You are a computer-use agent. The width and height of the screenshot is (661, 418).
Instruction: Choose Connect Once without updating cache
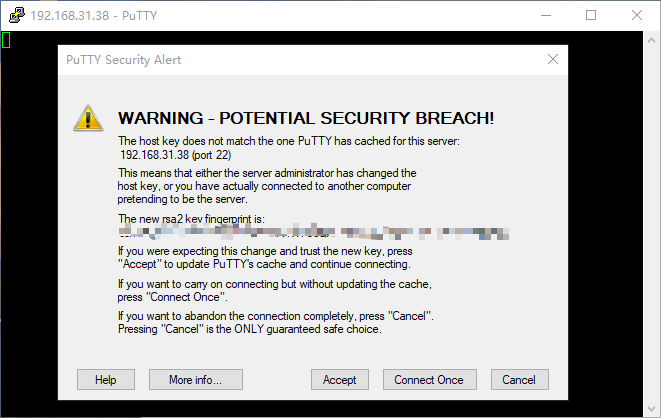pyautogui.click(x=429, y=380)
